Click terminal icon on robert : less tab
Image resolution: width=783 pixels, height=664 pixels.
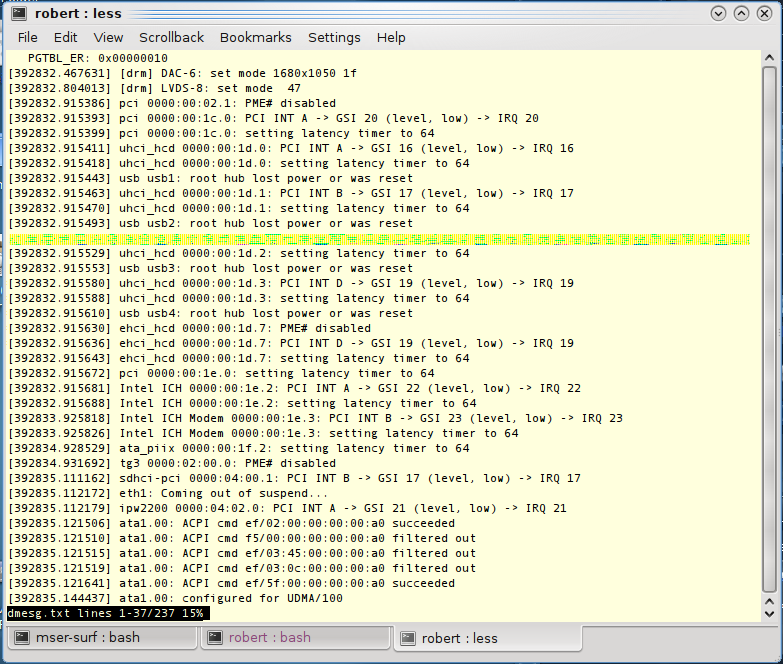(407, 638)
